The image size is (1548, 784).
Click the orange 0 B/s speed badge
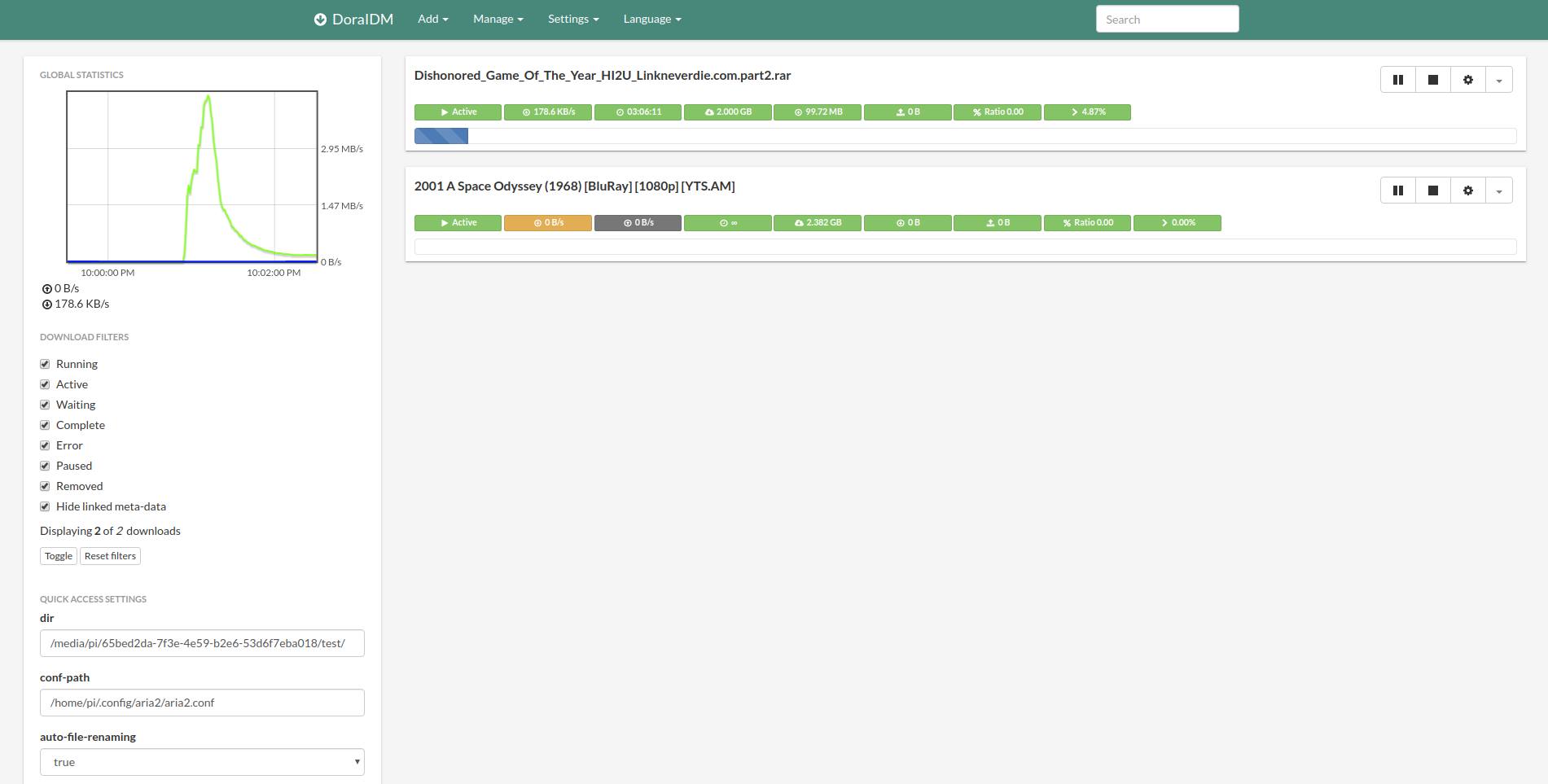point(548,223)
